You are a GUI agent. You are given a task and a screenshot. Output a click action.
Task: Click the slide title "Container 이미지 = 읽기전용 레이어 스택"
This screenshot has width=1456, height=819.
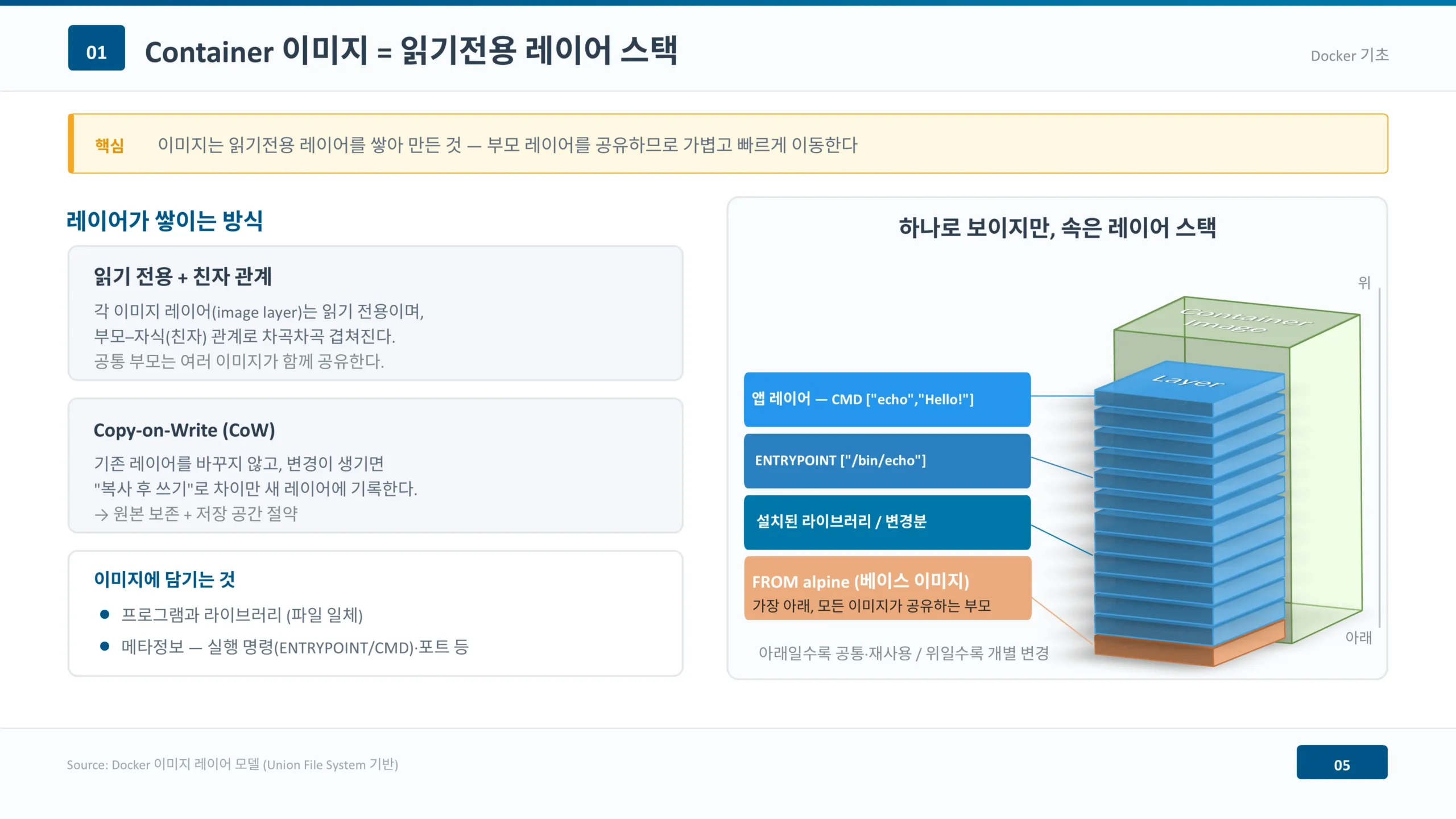pyautogui.click(x=411, y=51)
